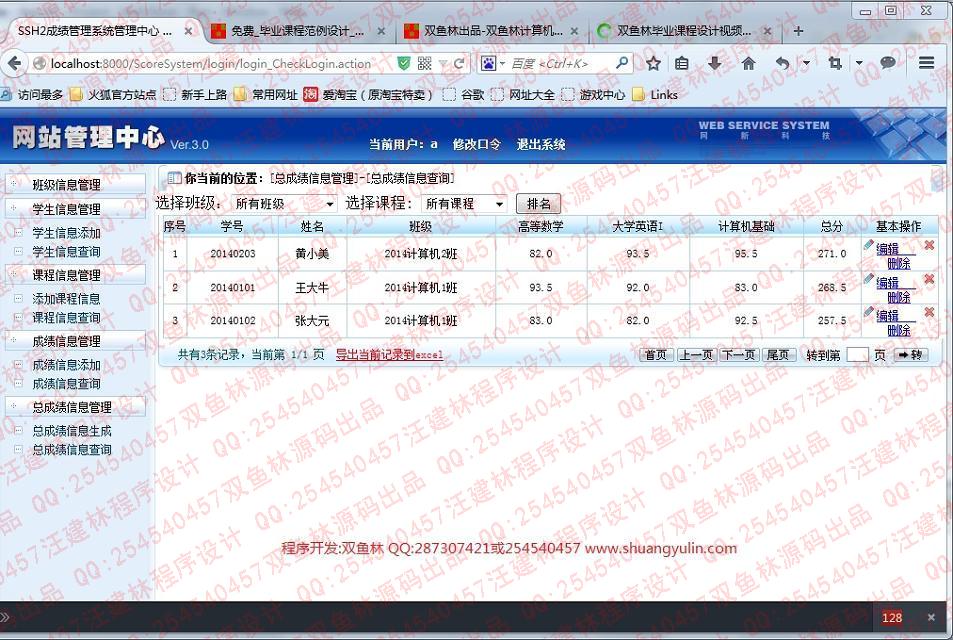Collapse the 总成绩信息管理 menu section
This screenshot has width=953, height=640.
75,407
